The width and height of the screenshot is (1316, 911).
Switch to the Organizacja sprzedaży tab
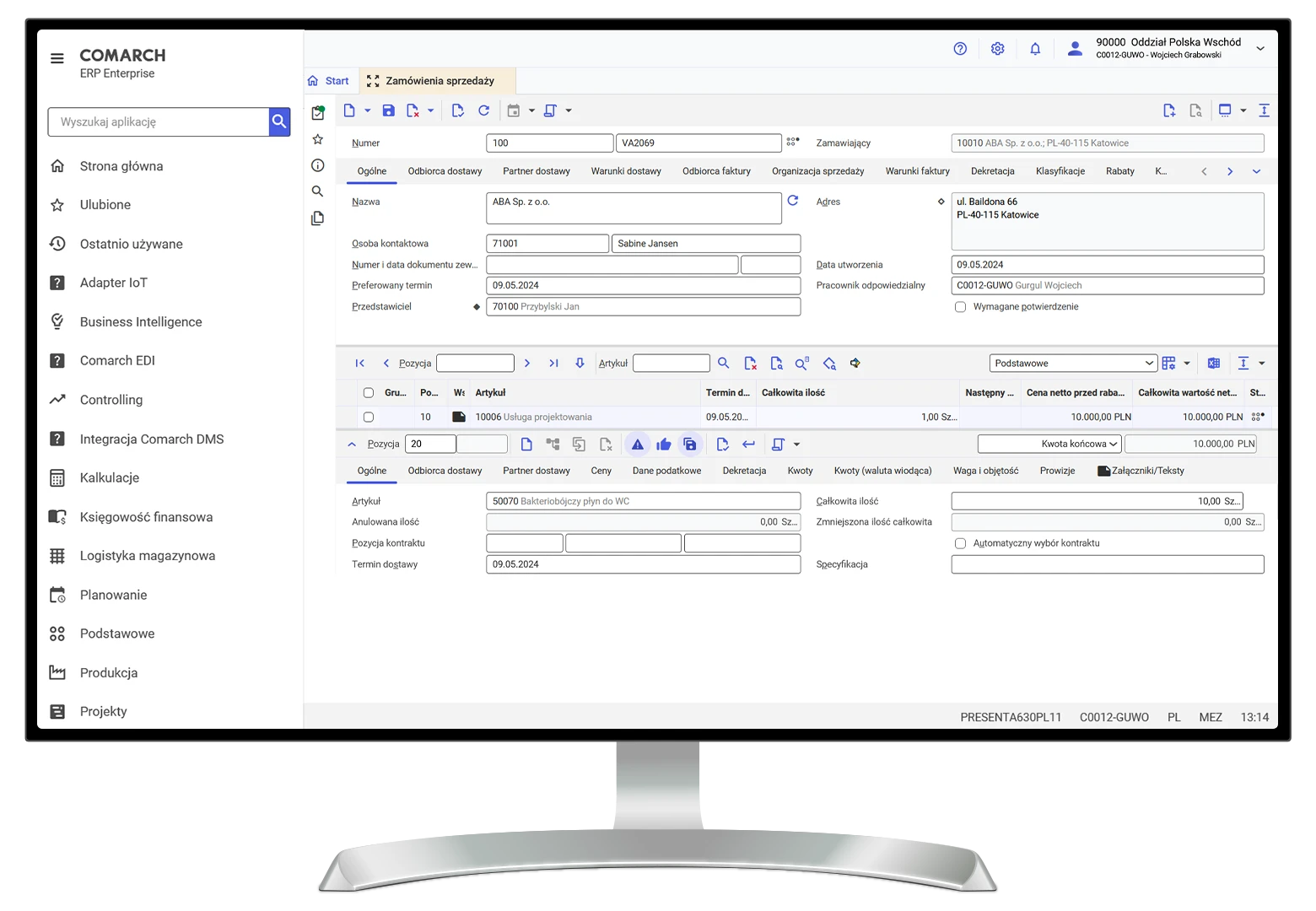[x=817, y=171]
